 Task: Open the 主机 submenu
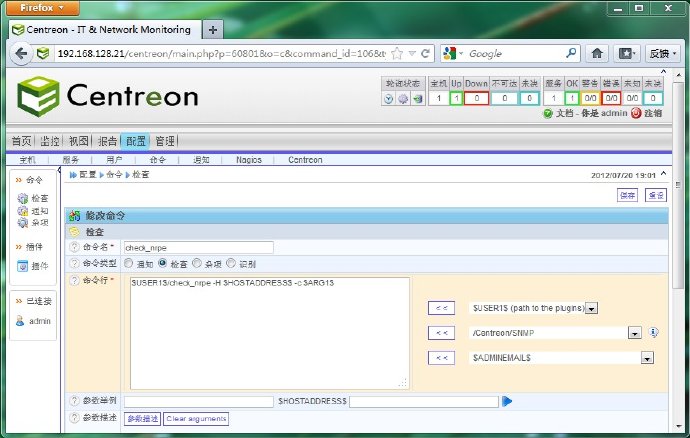[x=27, y=160]
